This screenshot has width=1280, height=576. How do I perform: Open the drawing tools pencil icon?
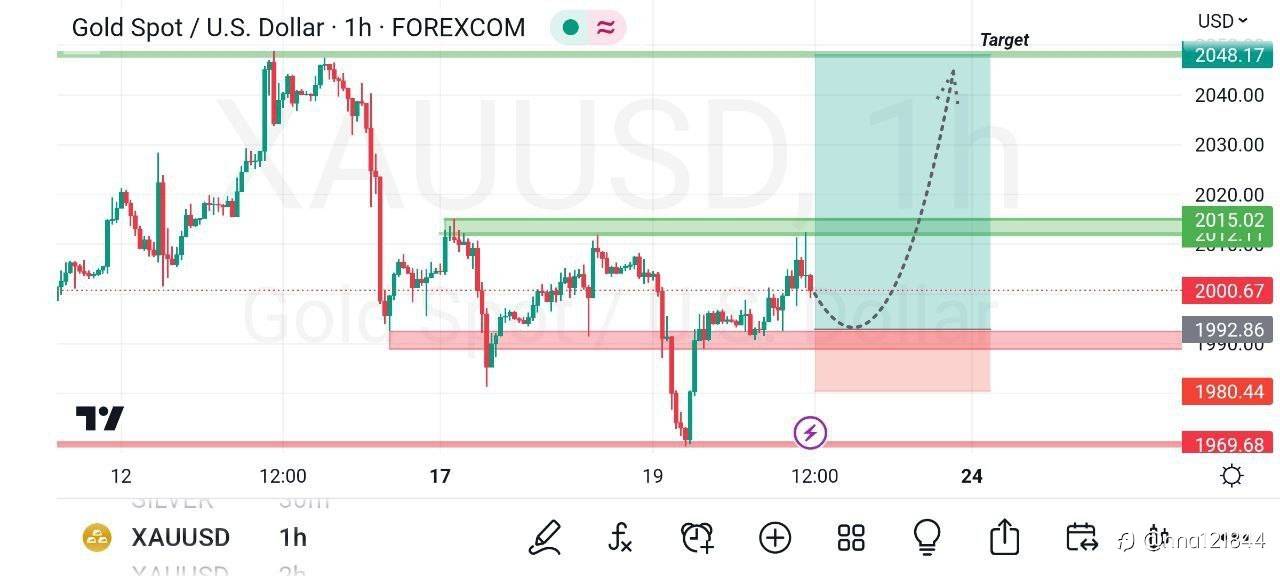coord(546,538)
